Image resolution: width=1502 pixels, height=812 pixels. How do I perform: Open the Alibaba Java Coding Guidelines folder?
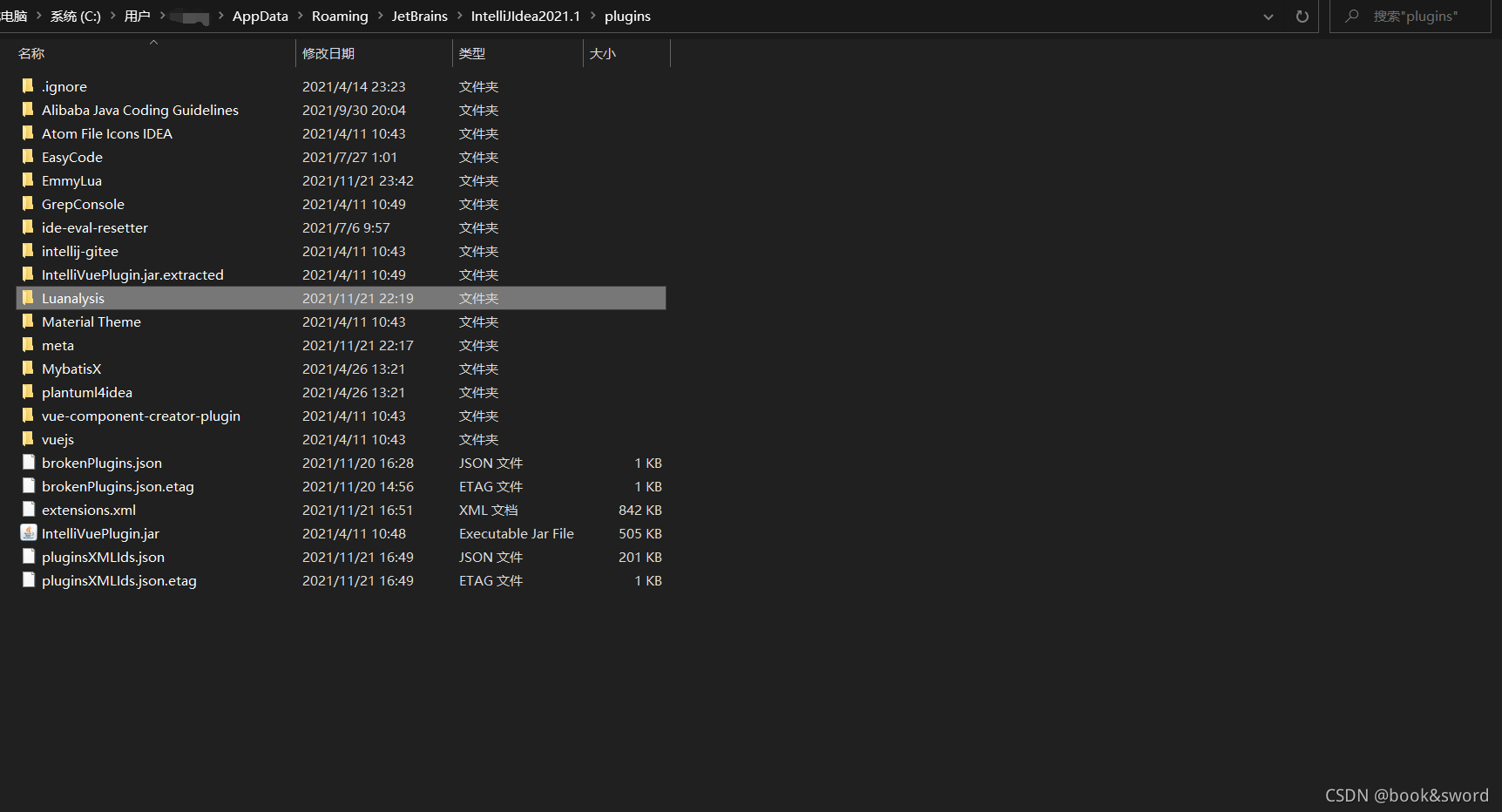pyautogui.click(x=139, y=110)
